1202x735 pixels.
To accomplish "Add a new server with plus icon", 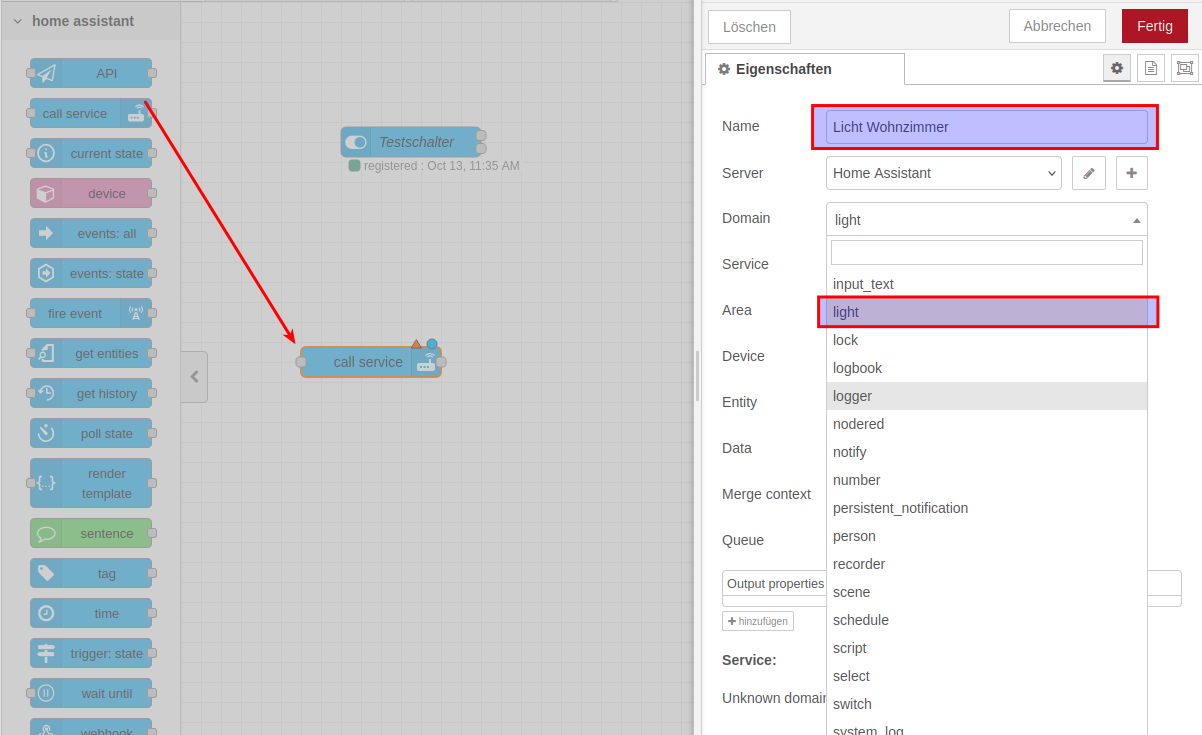I will pyautogui.click(x=1131, y=173).
